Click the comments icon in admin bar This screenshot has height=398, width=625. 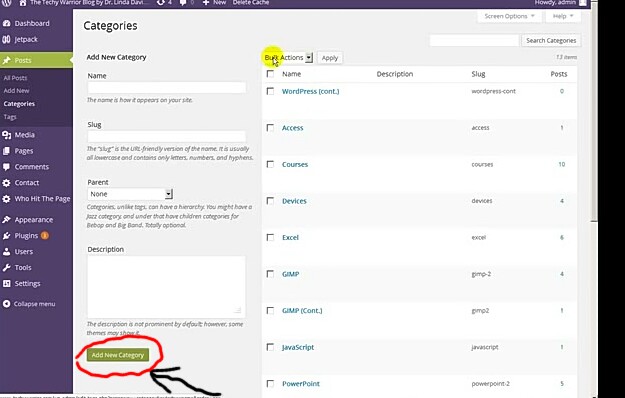pyautogui.click(x=183, y=2)
